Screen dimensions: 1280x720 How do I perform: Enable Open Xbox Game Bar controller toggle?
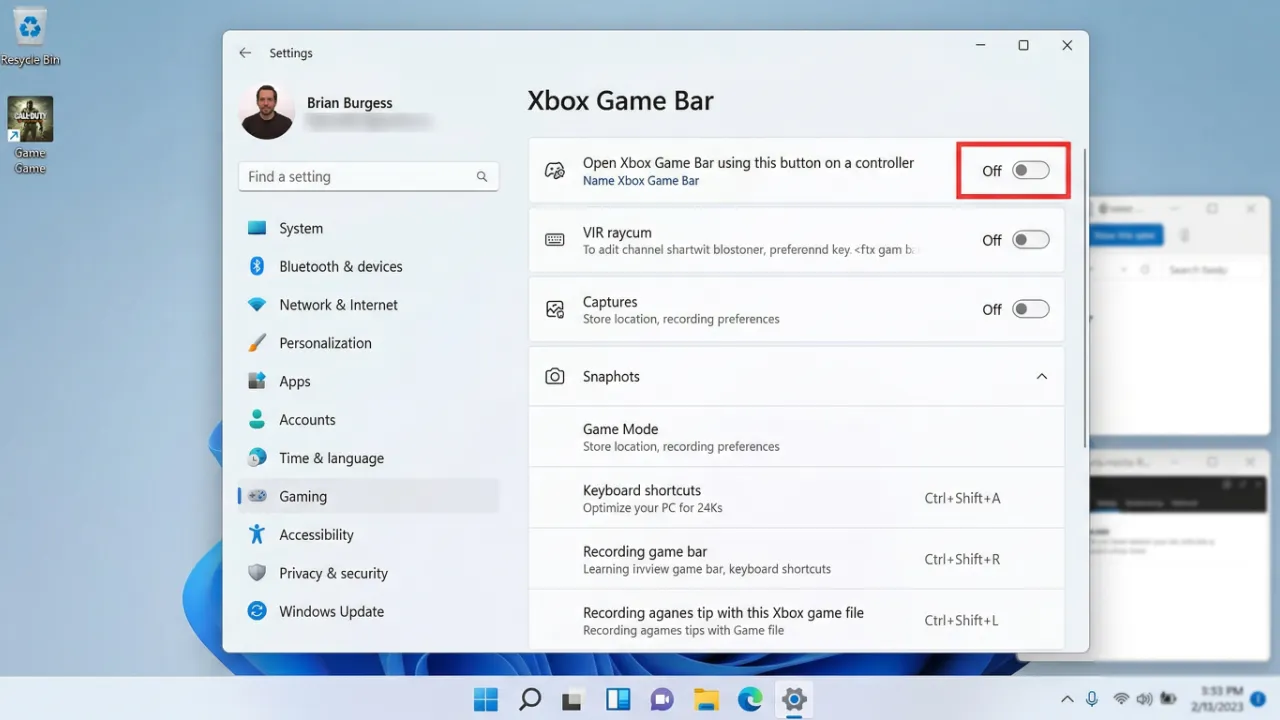pyautogui.click(x=1030, y=171)
